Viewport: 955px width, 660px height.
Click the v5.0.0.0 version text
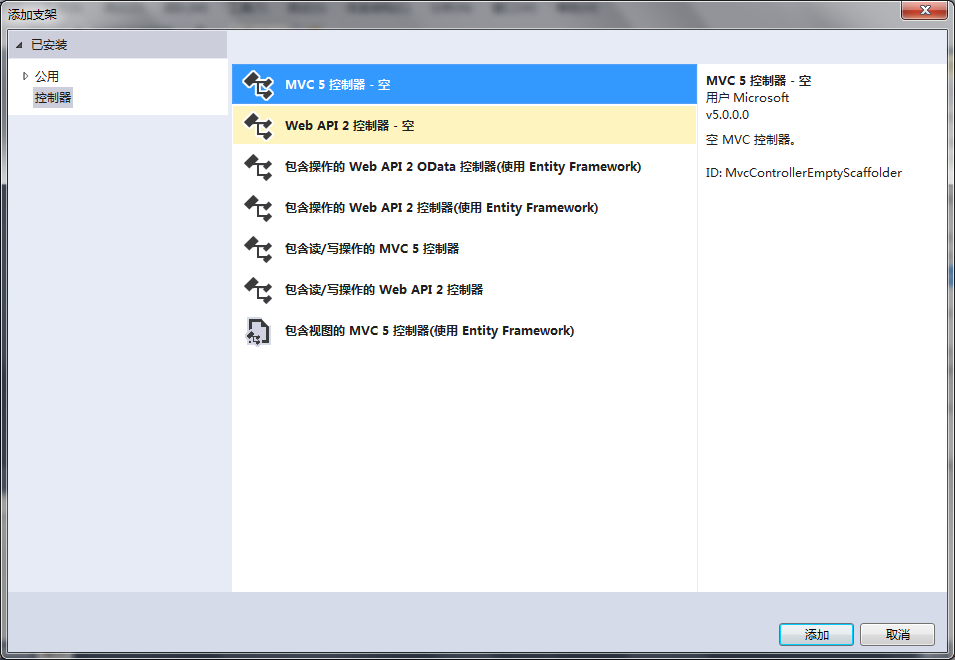pos(727,114)
